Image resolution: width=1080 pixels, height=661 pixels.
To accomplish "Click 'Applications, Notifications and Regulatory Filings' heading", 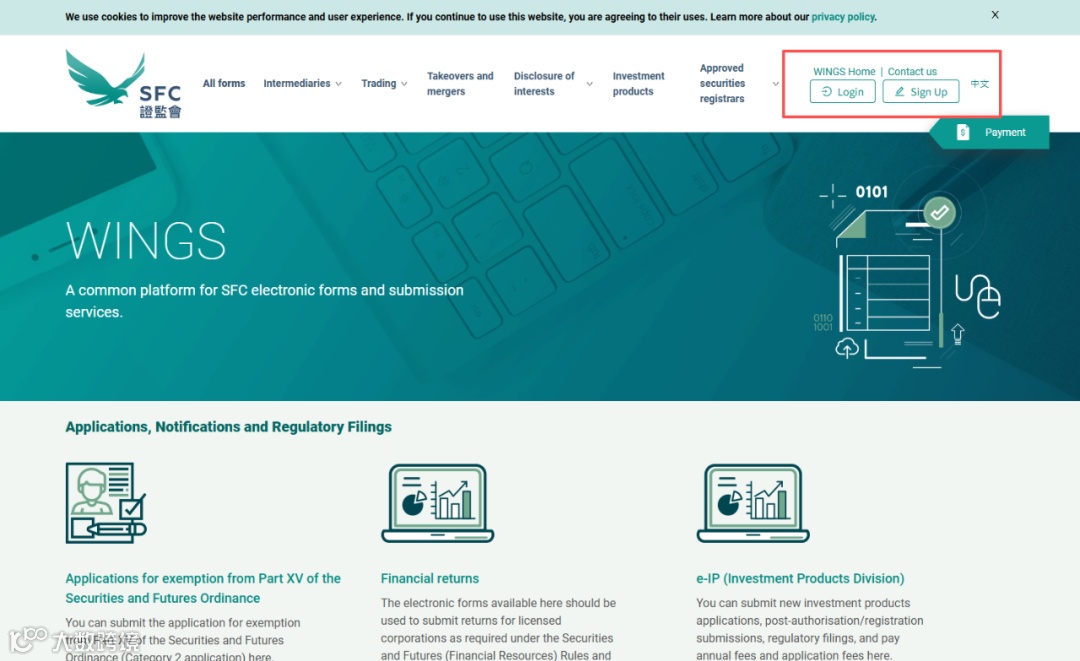I will click(229, 427).
